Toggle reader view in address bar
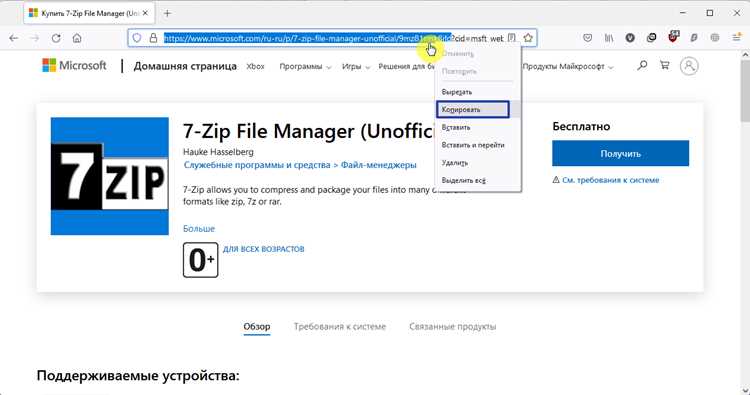The height and width of the screenshot is (395, 750). click(512, 38)
